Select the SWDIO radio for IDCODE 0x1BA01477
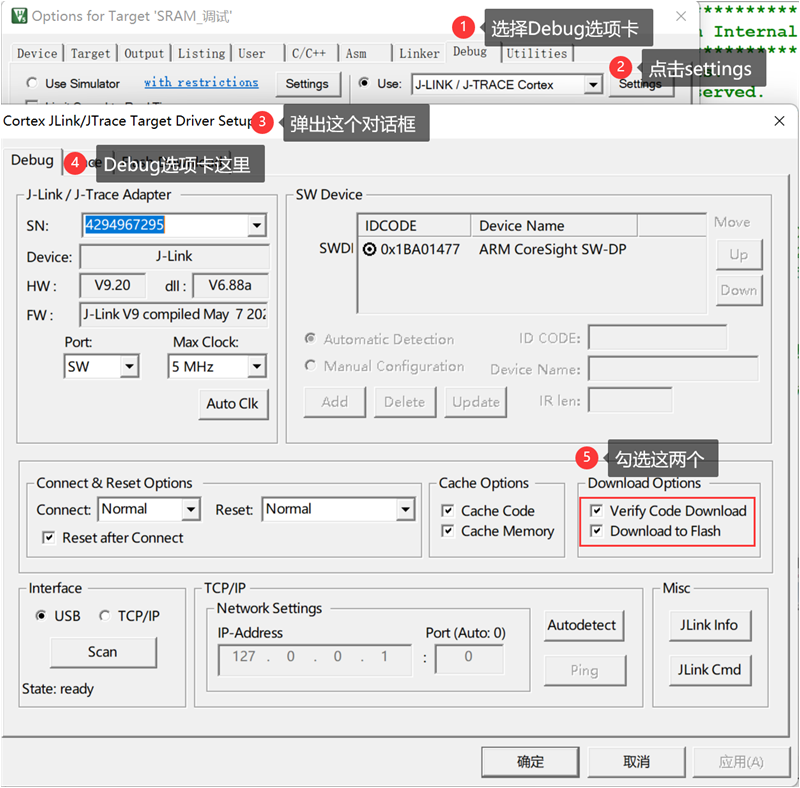This screenshot has height=788, width=800. [x=370, y=249]
